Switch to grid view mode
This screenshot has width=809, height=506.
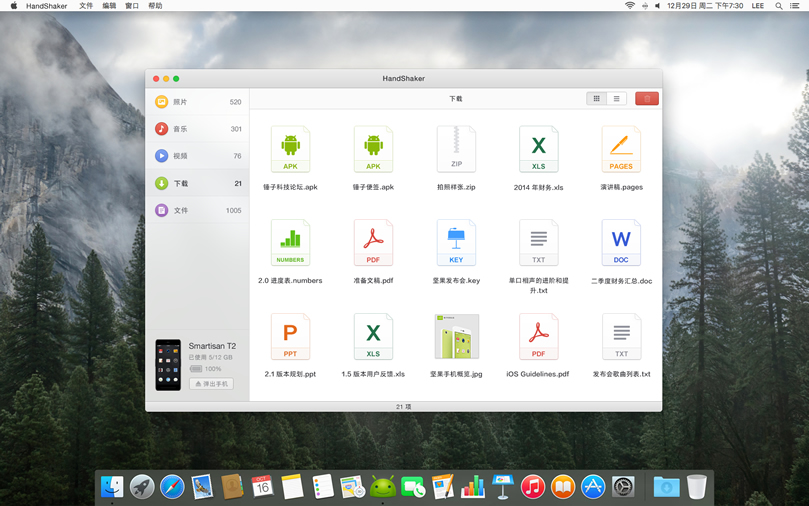point(597,99)
